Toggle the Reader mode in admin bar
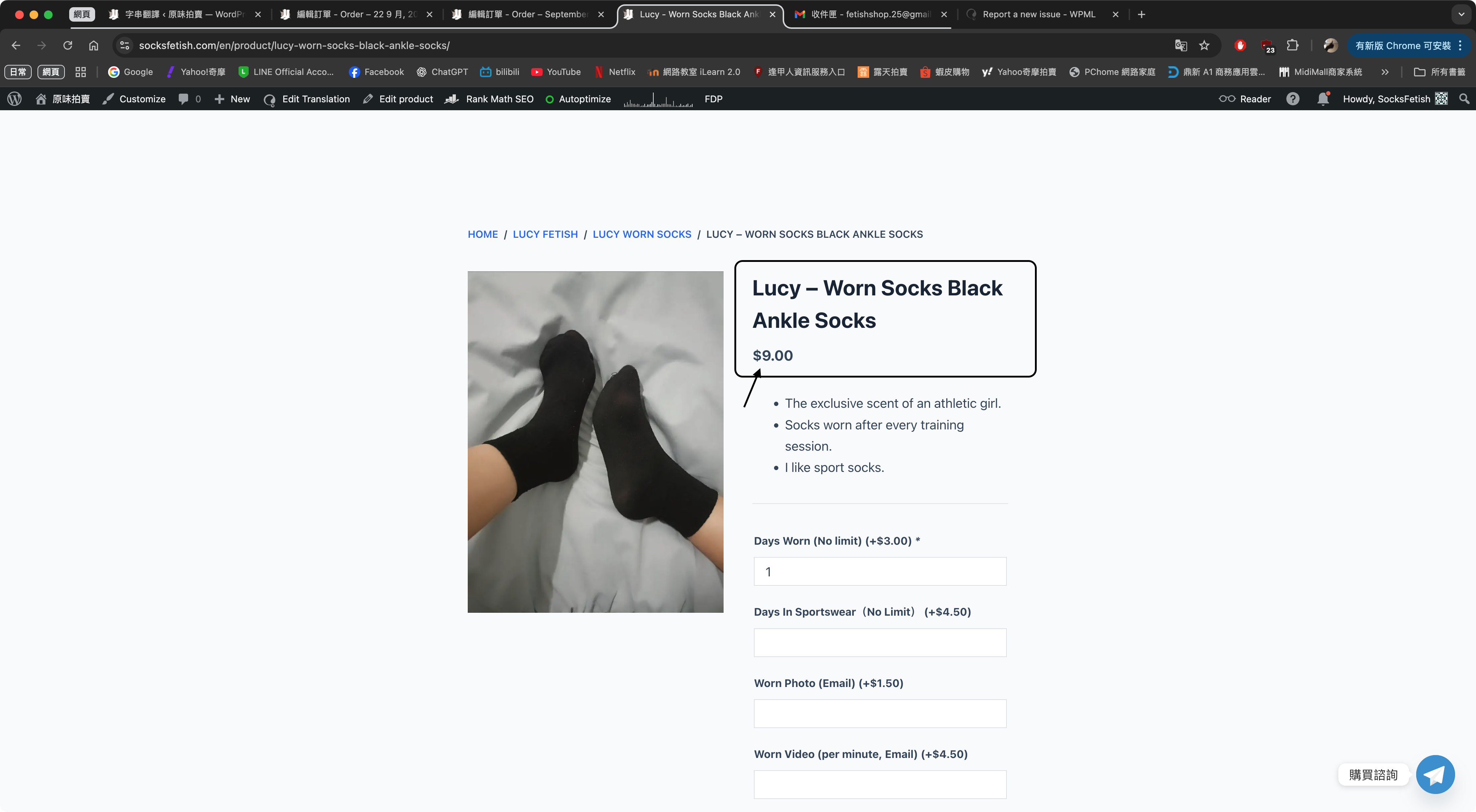 (1245, 99)
